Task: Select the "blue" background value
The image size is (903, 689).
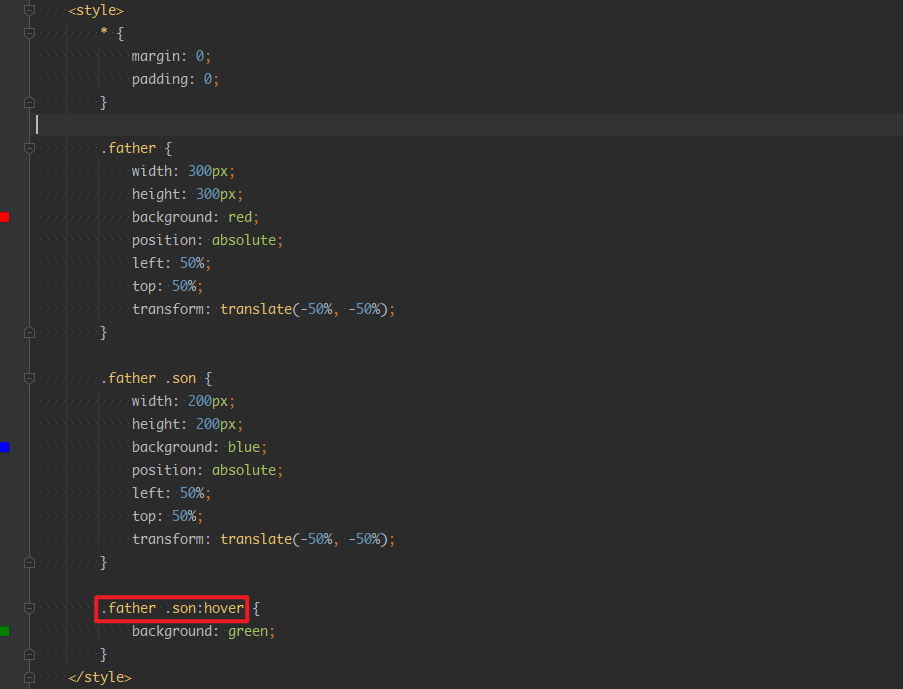Action: pos(244,447)
